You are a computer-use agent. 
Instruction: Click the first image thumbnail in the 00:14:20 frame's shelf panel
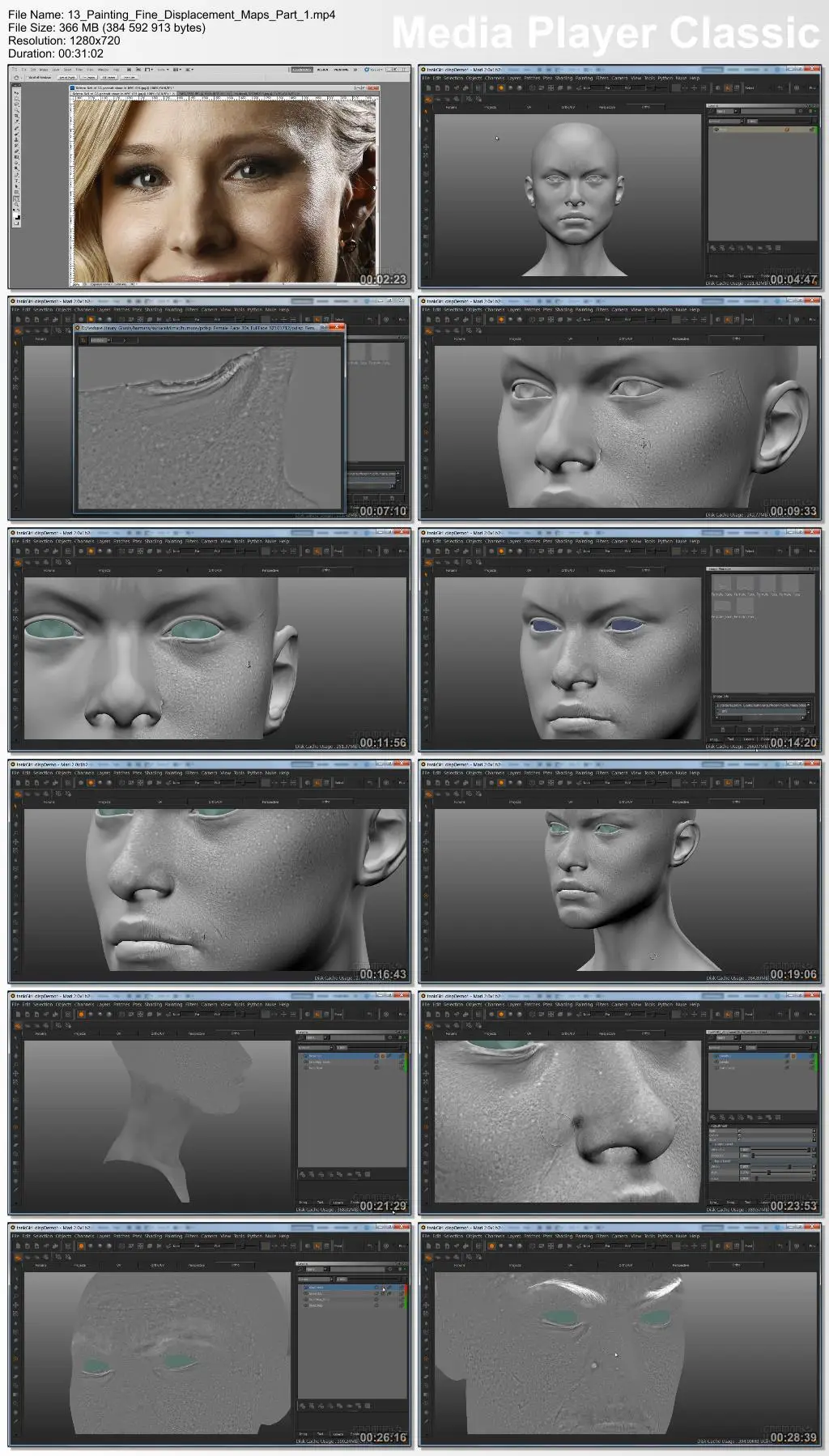pyautogui.click(x=721, y=584)
